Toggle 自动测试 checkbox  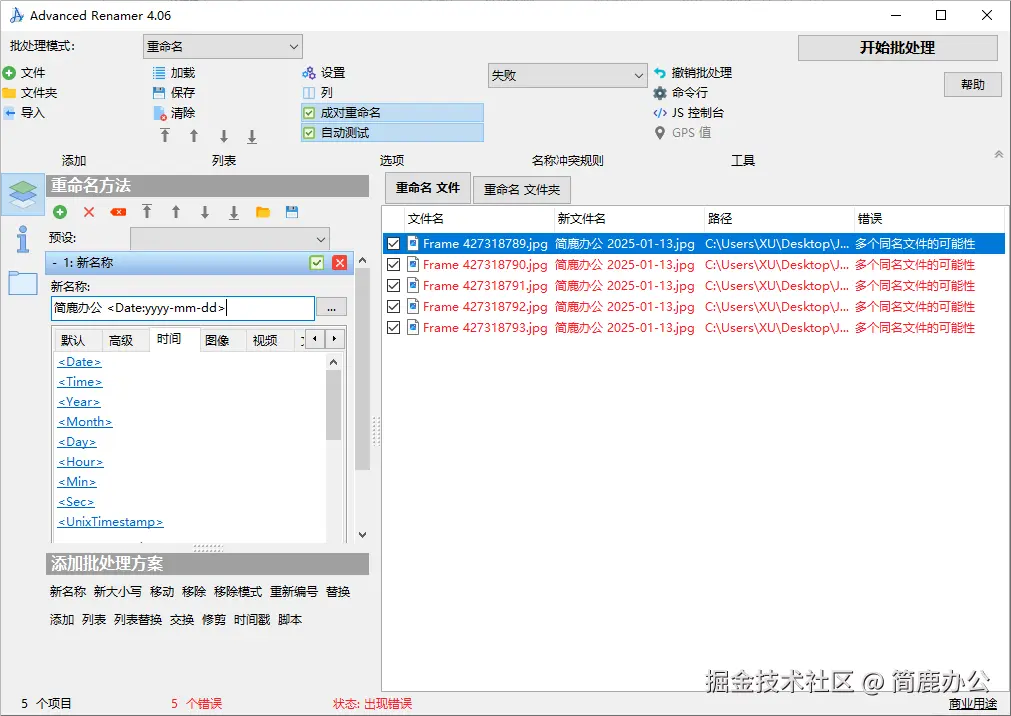[x=309, y=133]
